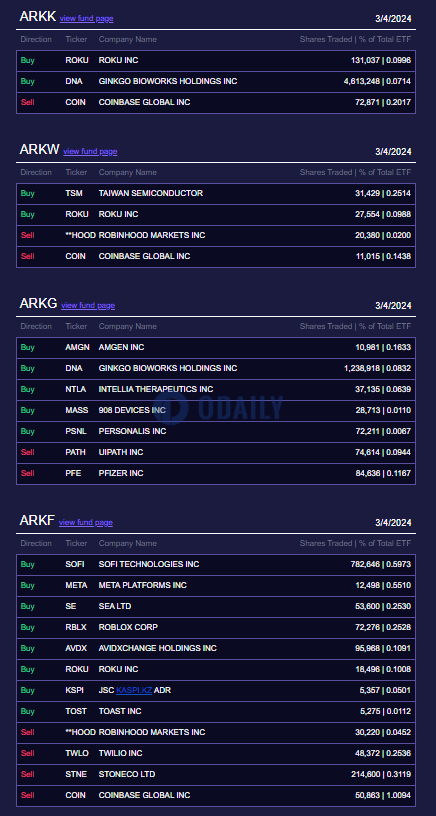This screenshot has width=436, height=816.
Task: Open the ARKG view fund page link
Action: (88, 305)
